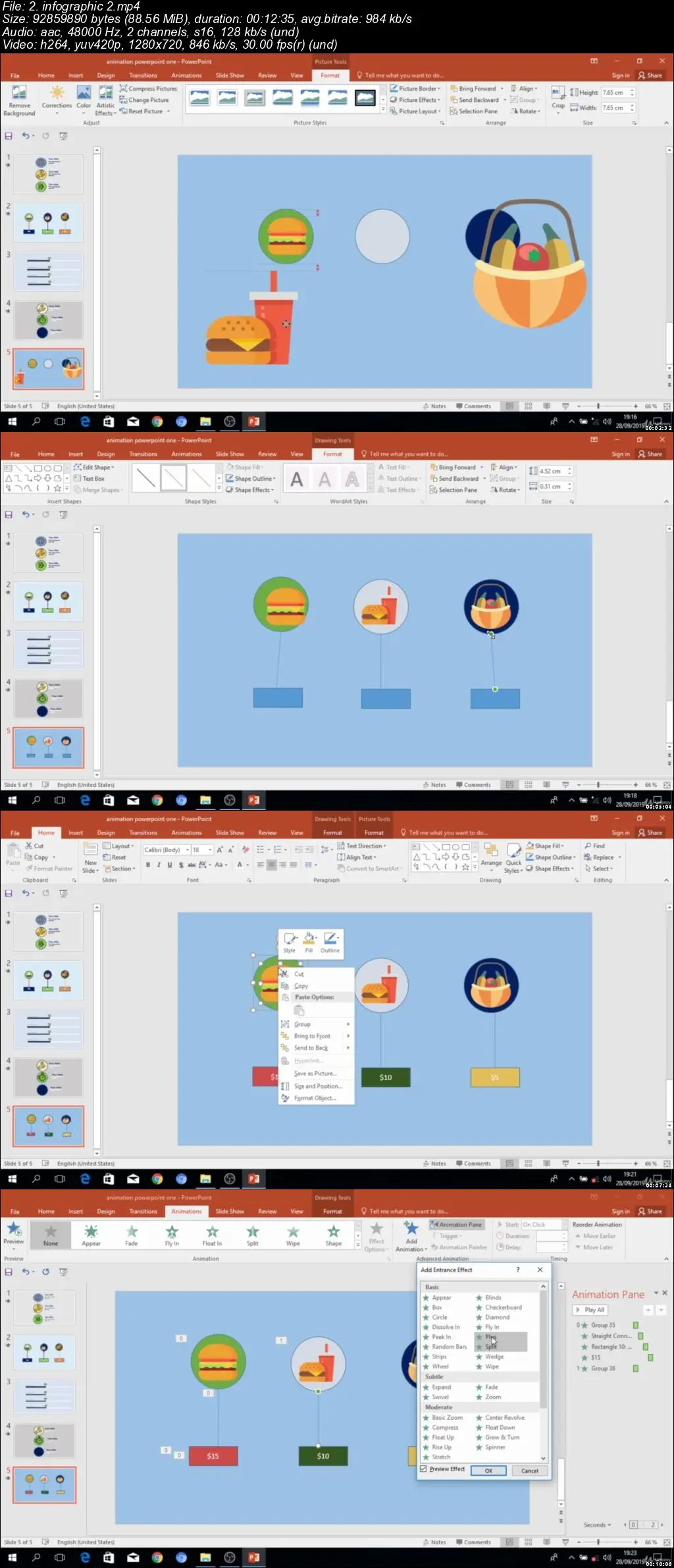This screenshot has width=674, height=1568.
Task: Click the Format Painter brush
Action: 48,869
